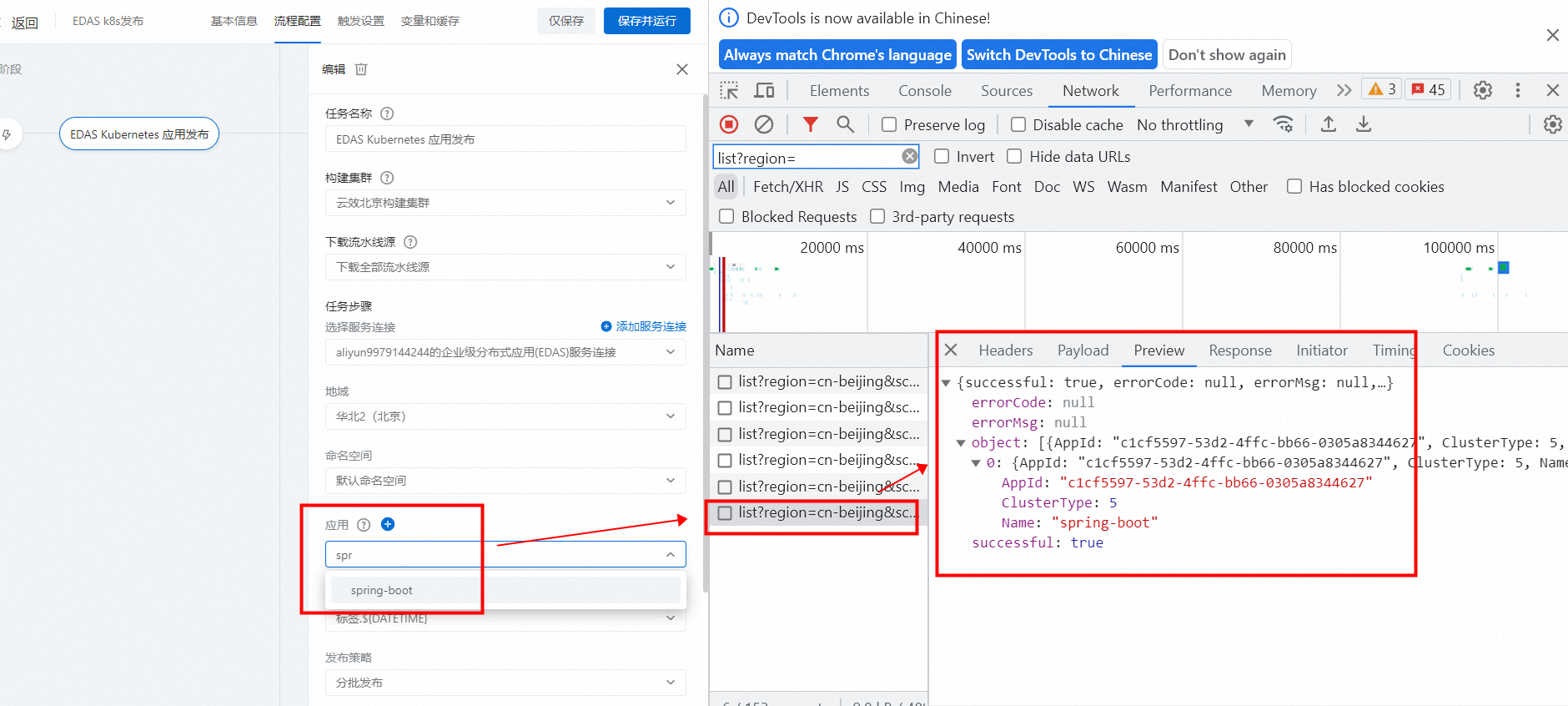Click the lightning trigger icon in pipeline stage
The image size is (1568, 706).
[x=7, y=134]
